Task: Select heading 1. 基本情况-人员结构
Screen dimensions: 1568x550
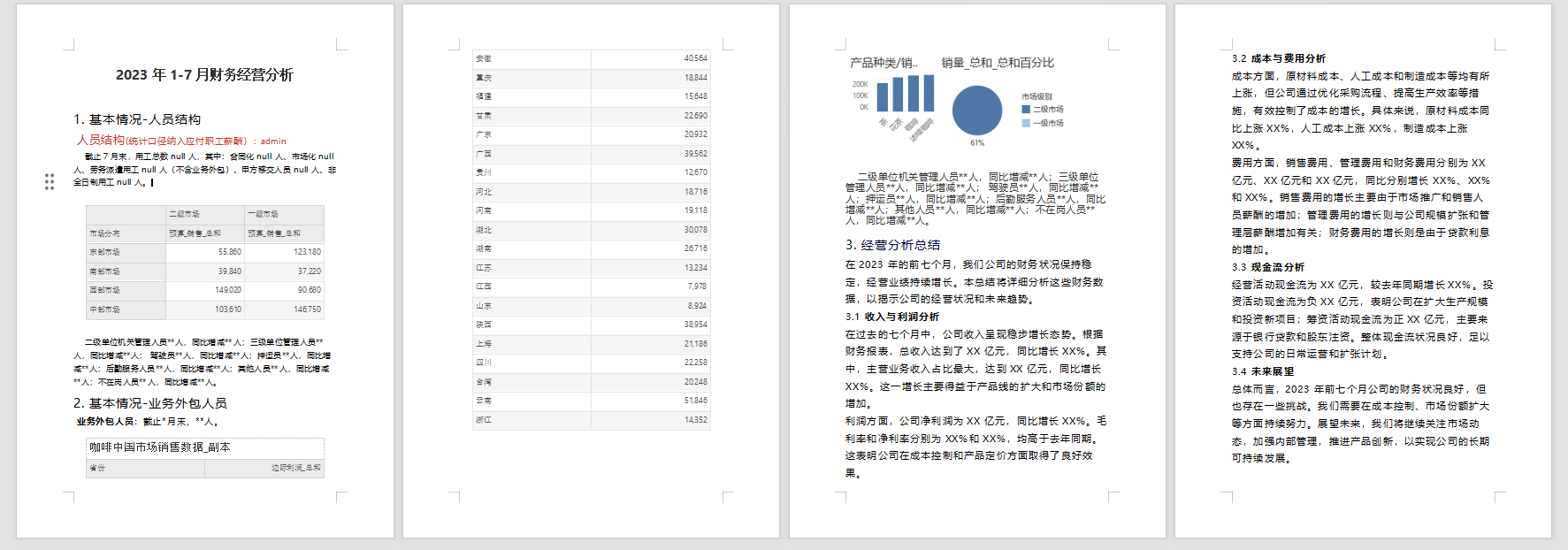Action: click(137, 119)
